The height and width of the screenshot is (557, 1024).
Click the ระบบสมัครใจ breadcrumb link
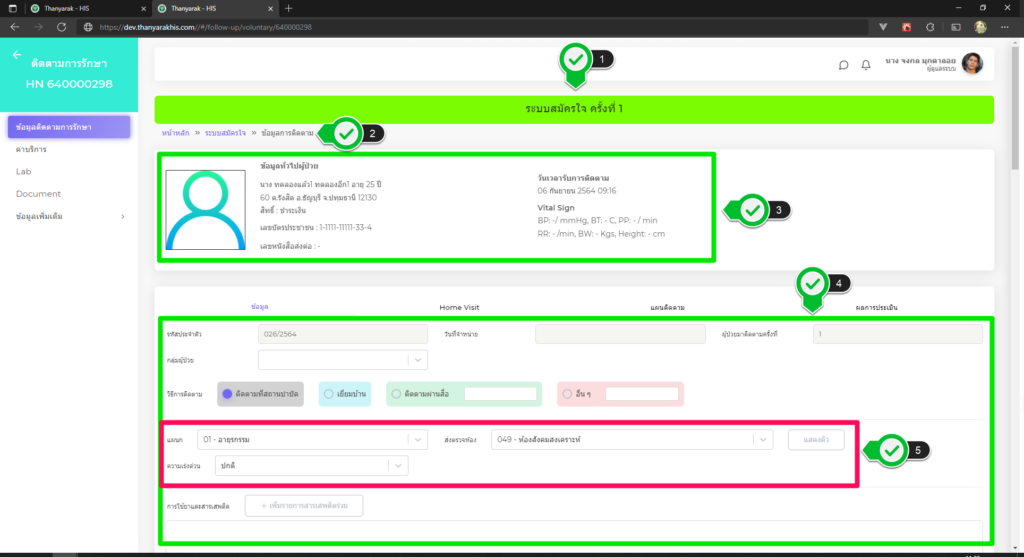(x=225, y=133)
